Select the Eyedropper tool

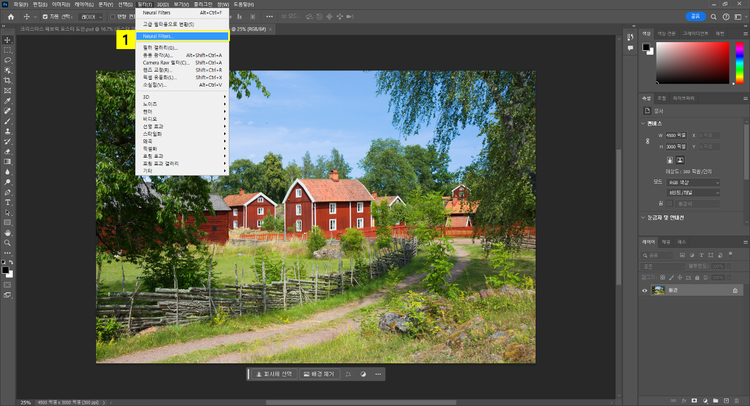click(7, 101)
